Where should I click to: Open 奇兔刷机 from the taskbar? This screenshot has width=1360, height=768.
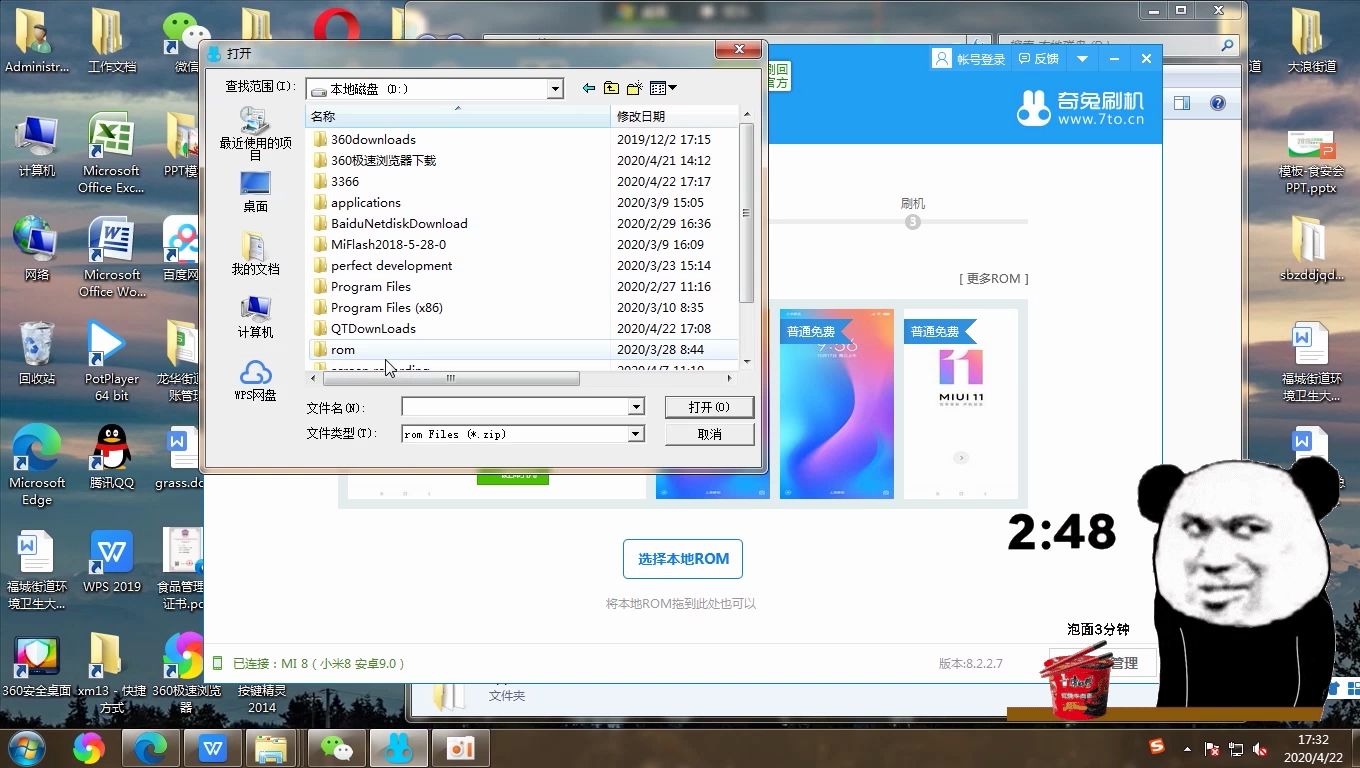click(x=398, y=747)
